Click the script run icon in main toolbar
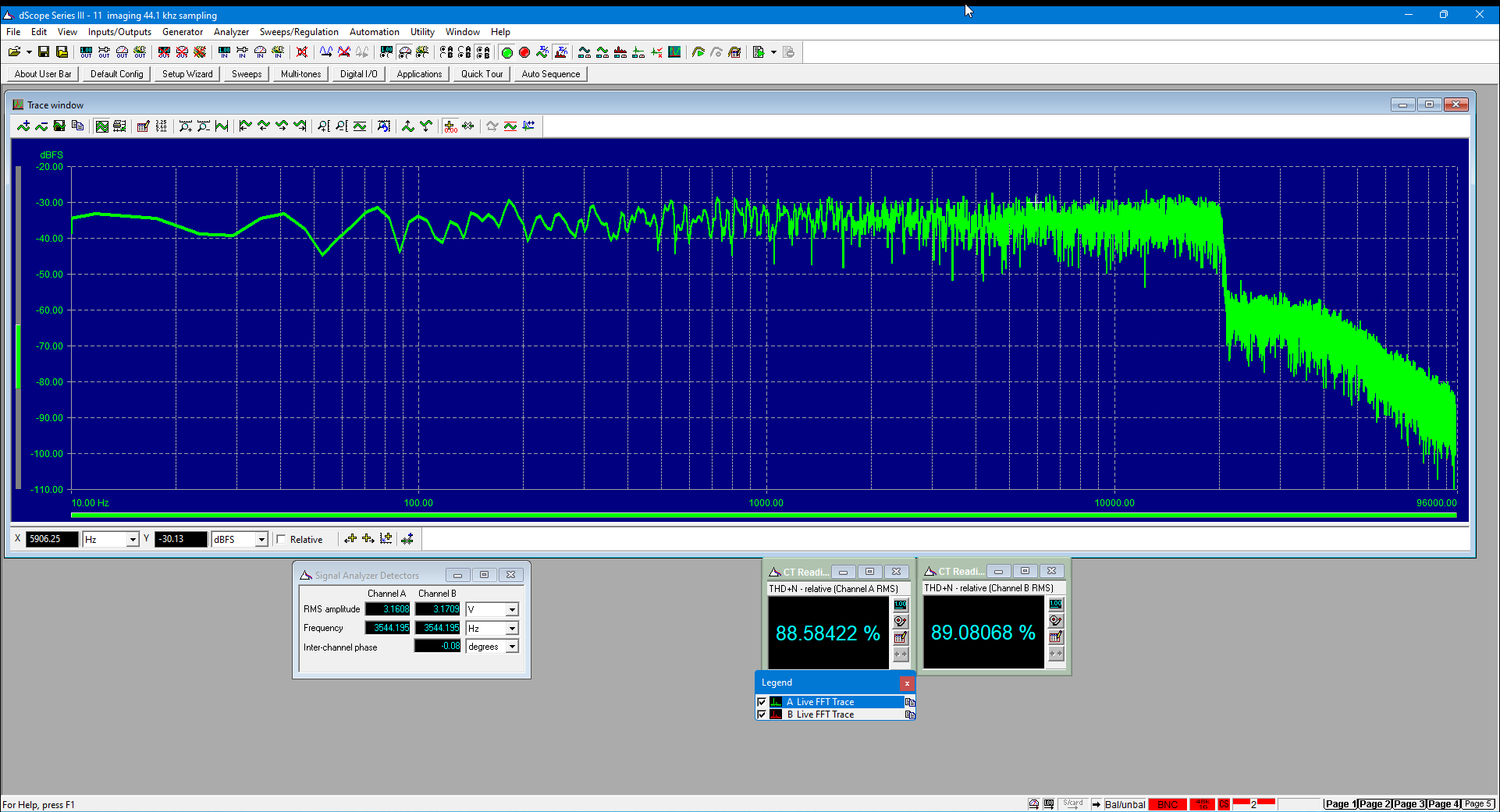Viewport: 1500px width, 812px height. pyautogui.click(x=758, y=52)
